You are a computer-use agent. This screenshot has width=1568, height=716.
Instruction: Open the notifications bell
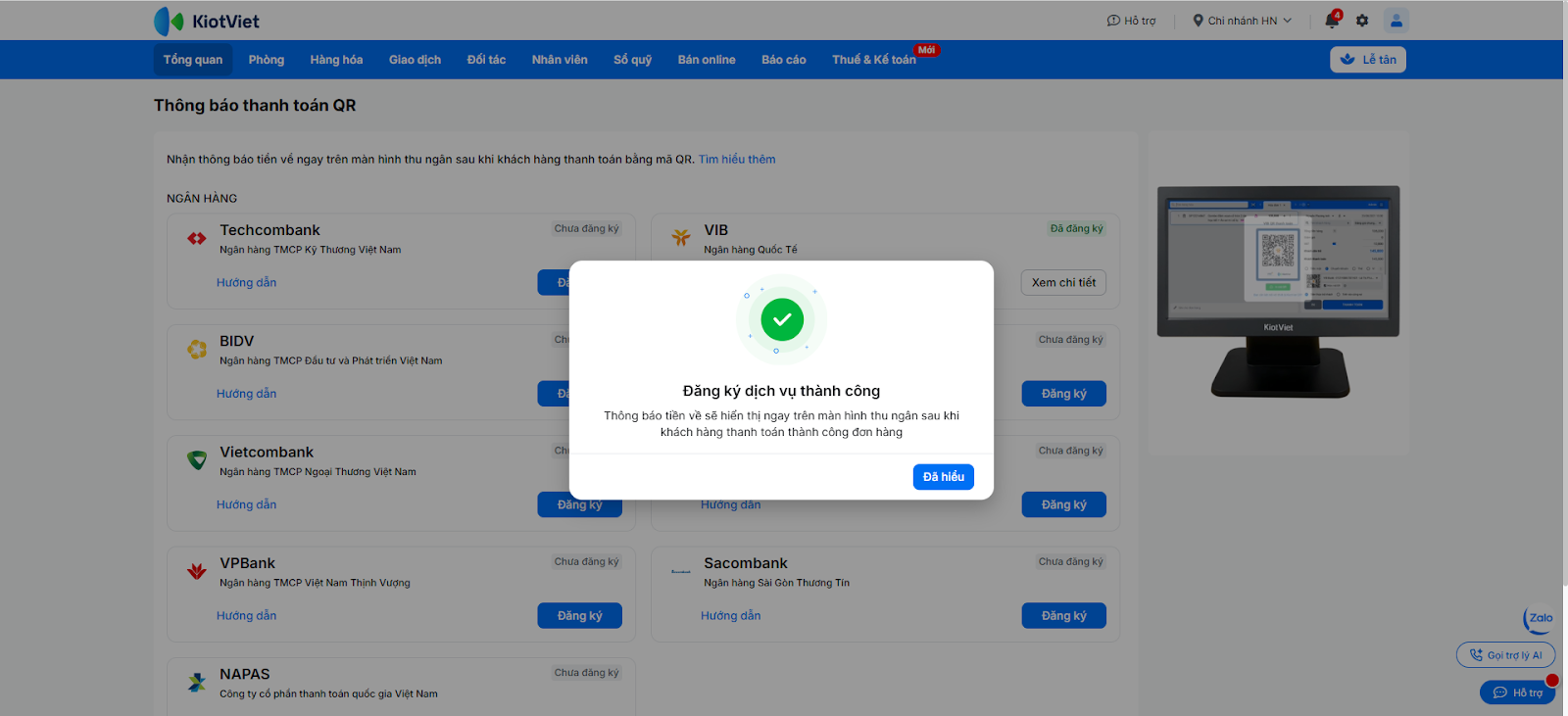tap(1332, 20)
